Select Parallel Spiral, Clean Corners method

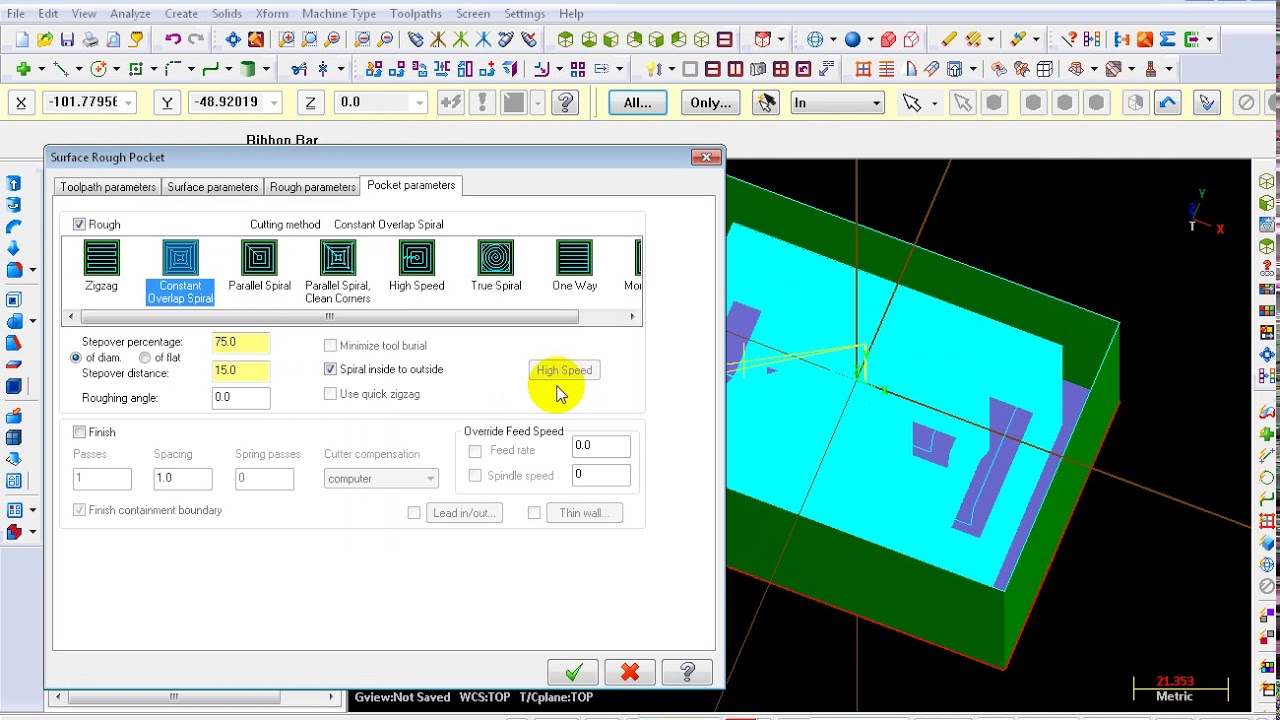[x=338, y=272]
